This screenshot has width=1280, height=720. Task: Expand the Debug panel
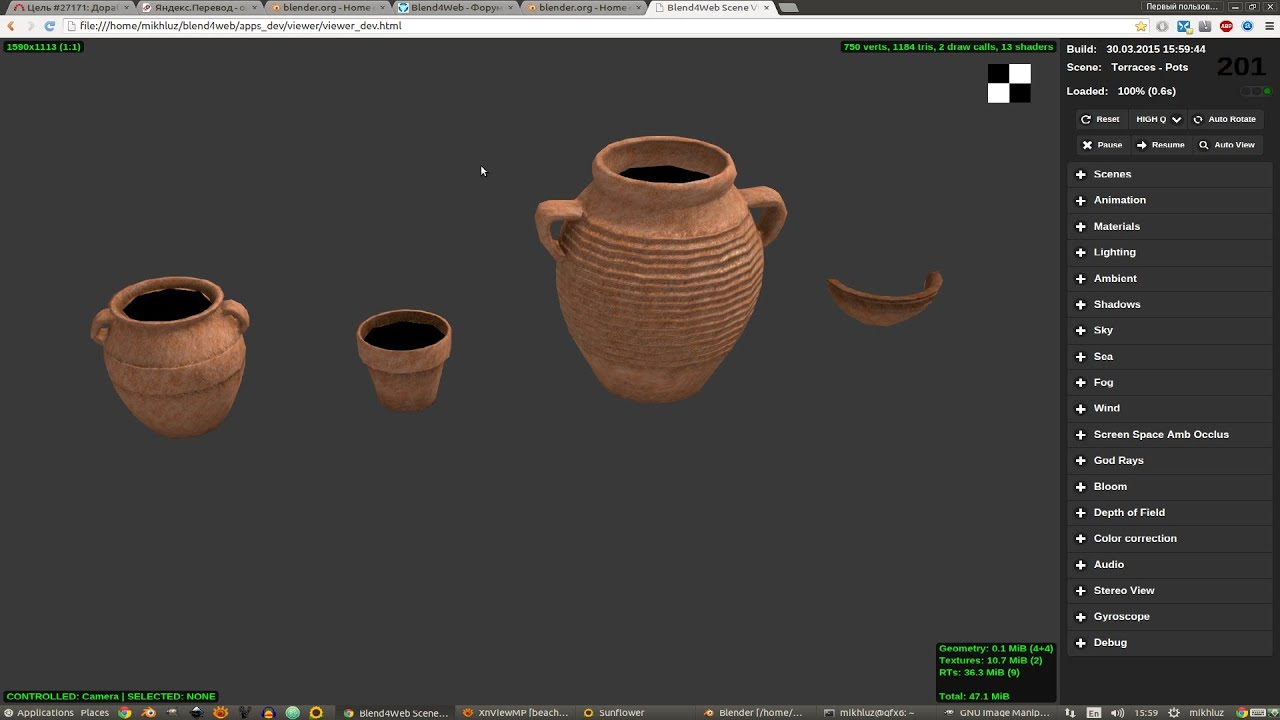(x=1169, y=642)
